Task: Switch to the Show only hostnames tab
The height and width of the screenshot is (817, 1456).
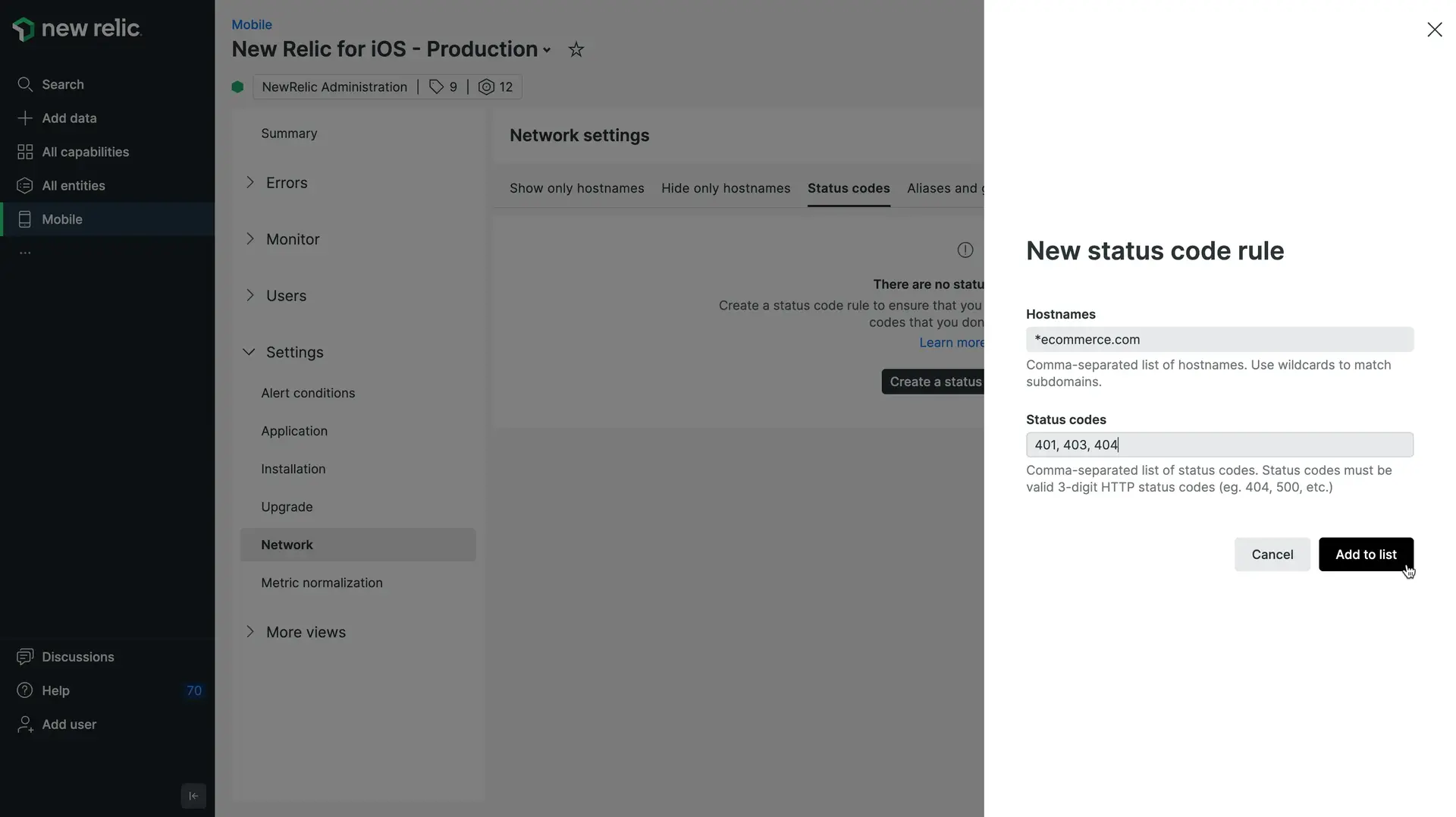Action: click(576, 188)
